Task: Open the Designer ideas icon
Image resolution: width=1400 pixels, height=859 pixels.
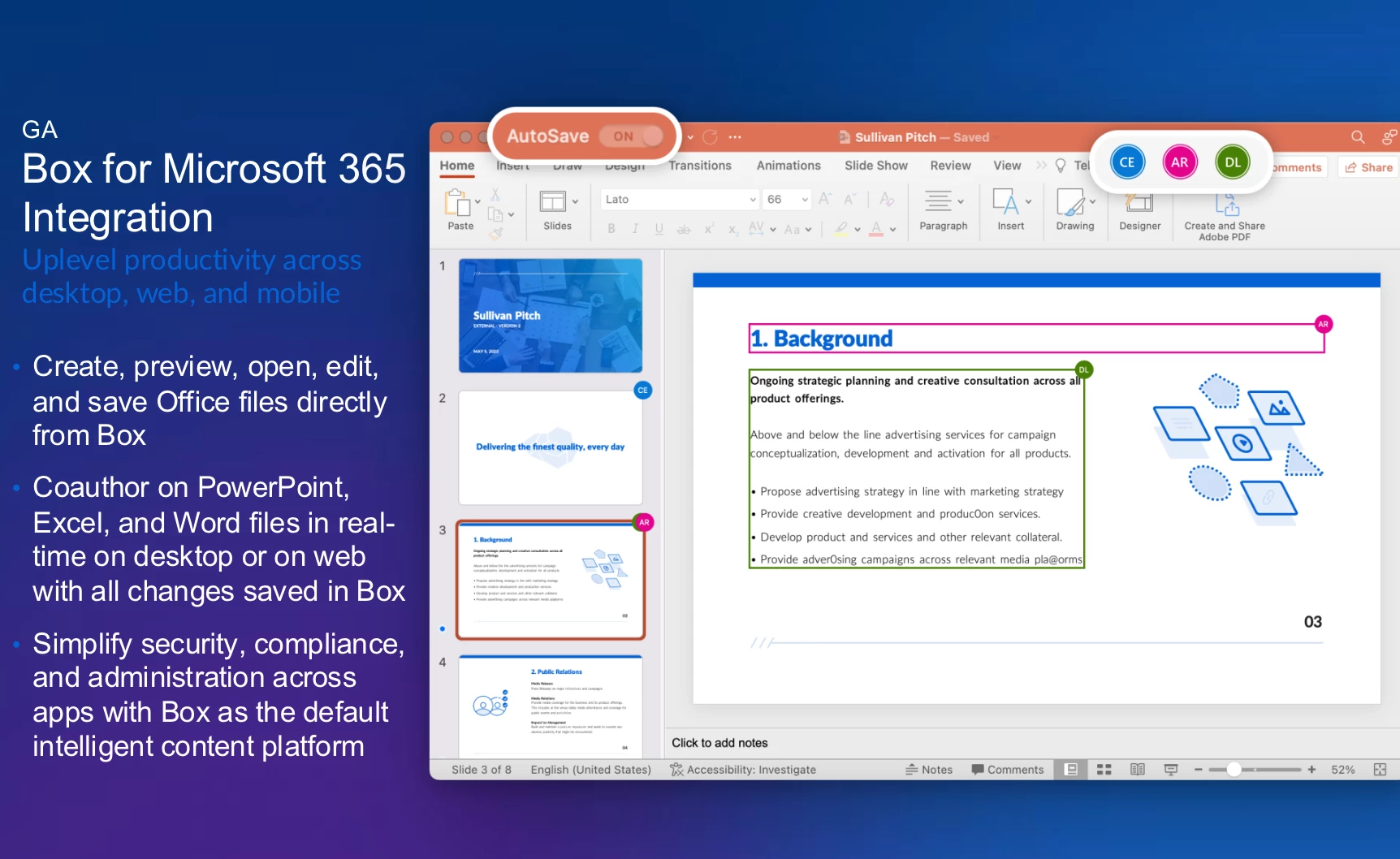Action: coord(1139,202)
